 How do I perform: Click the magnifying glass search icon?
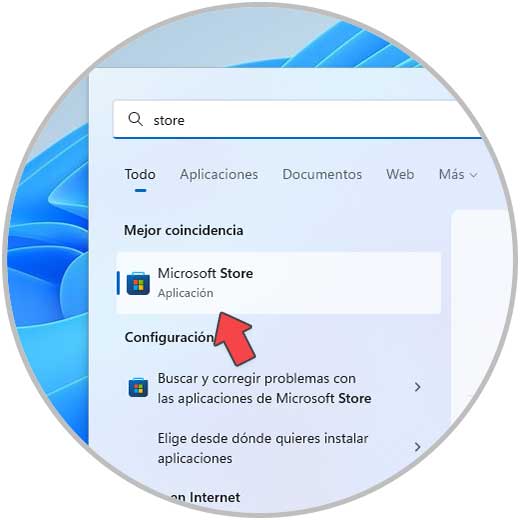(x=135, y=119)
